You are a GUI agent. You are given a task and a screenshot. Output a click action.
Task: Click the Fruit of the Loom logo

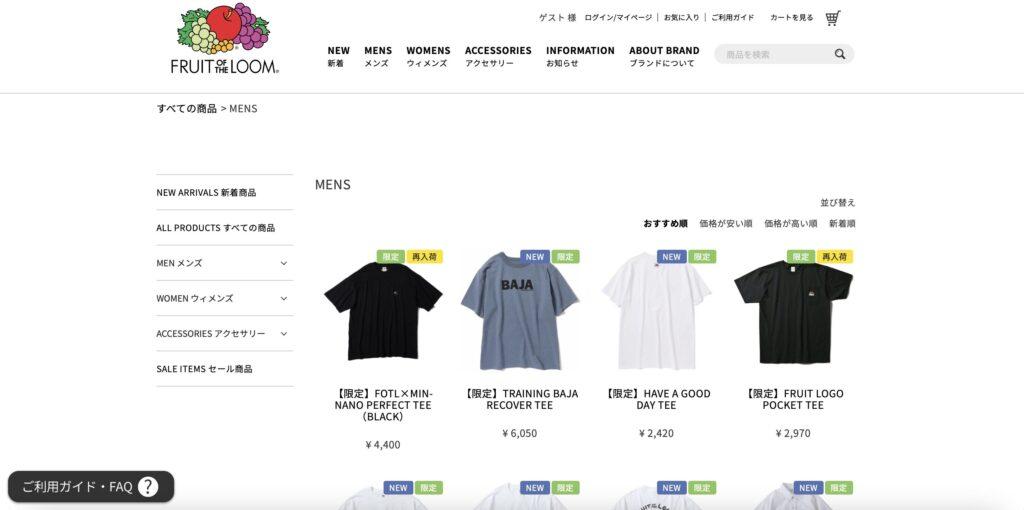pos(225,39)
